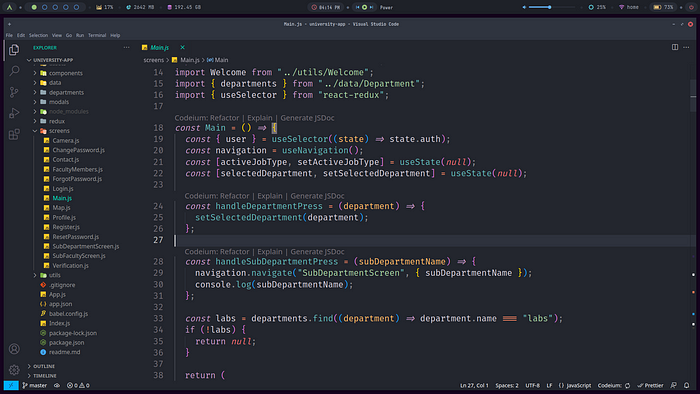Open the Search view in activity bar
The width and height of the screenshot is (700, 394).
pyautogui.click(x=14, y=71)
